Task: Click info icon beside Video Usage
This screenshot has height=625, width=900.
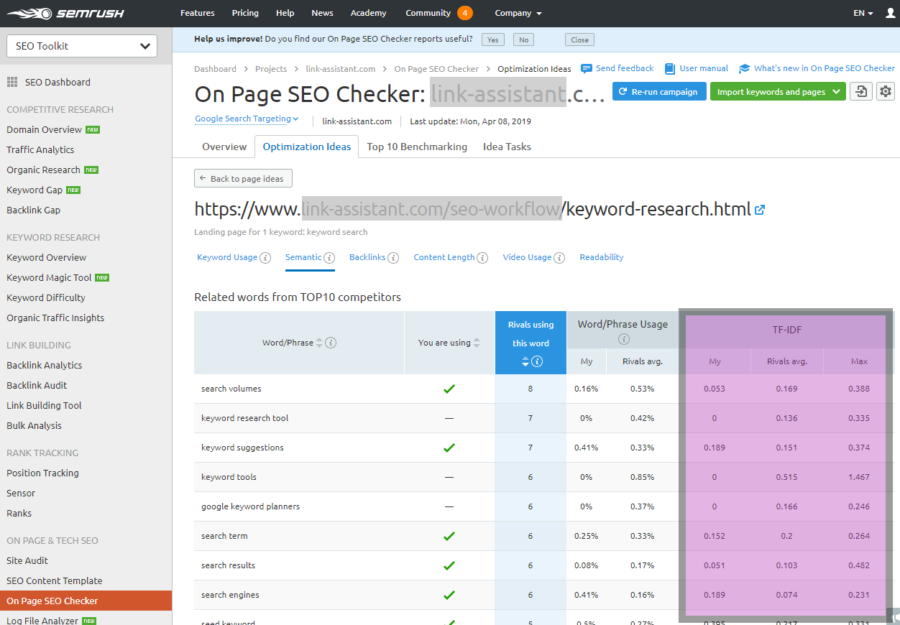Action: [559, 258]
